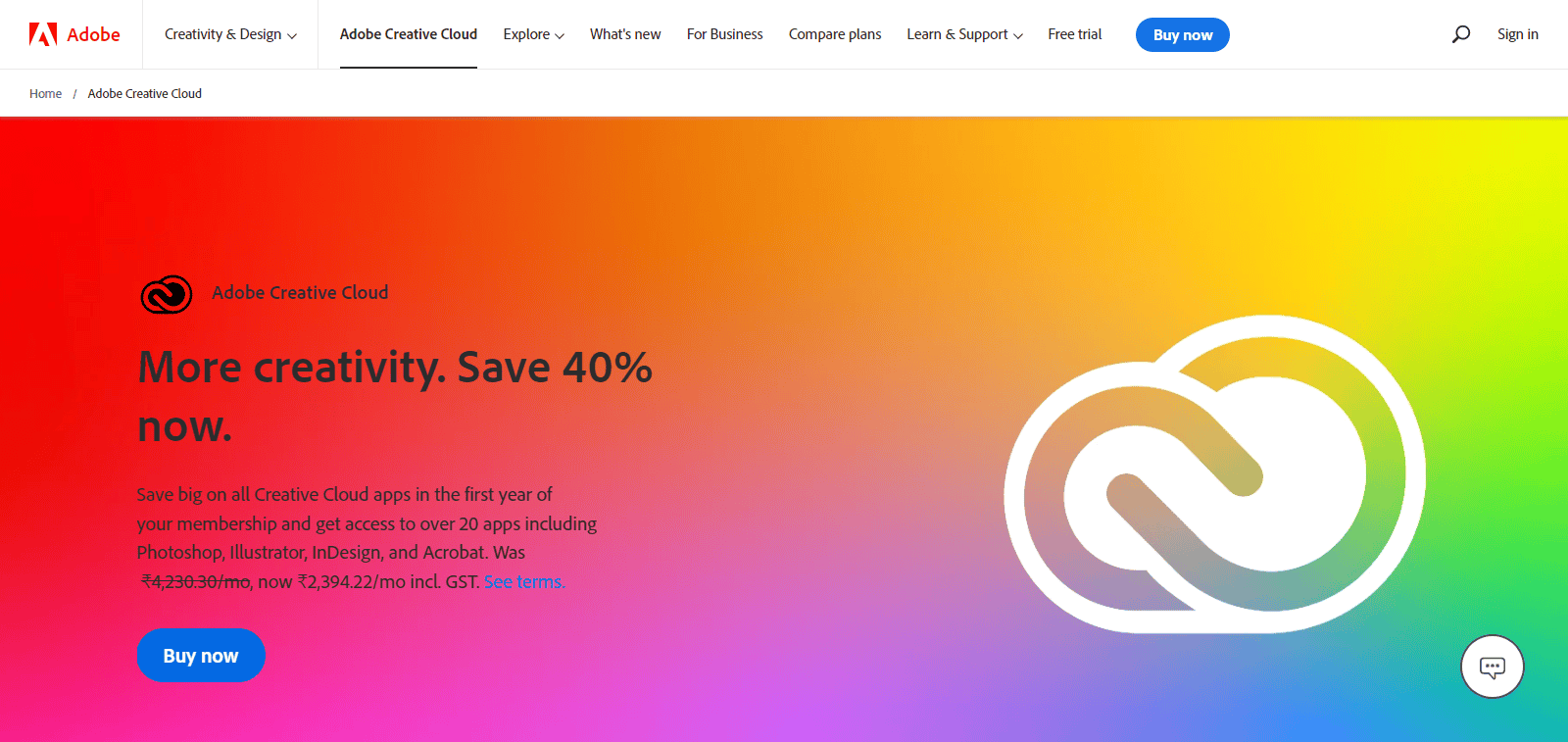Screen dimensions: 1568x742
Task: Click Sign in
Action: (x=1518, y=34)
